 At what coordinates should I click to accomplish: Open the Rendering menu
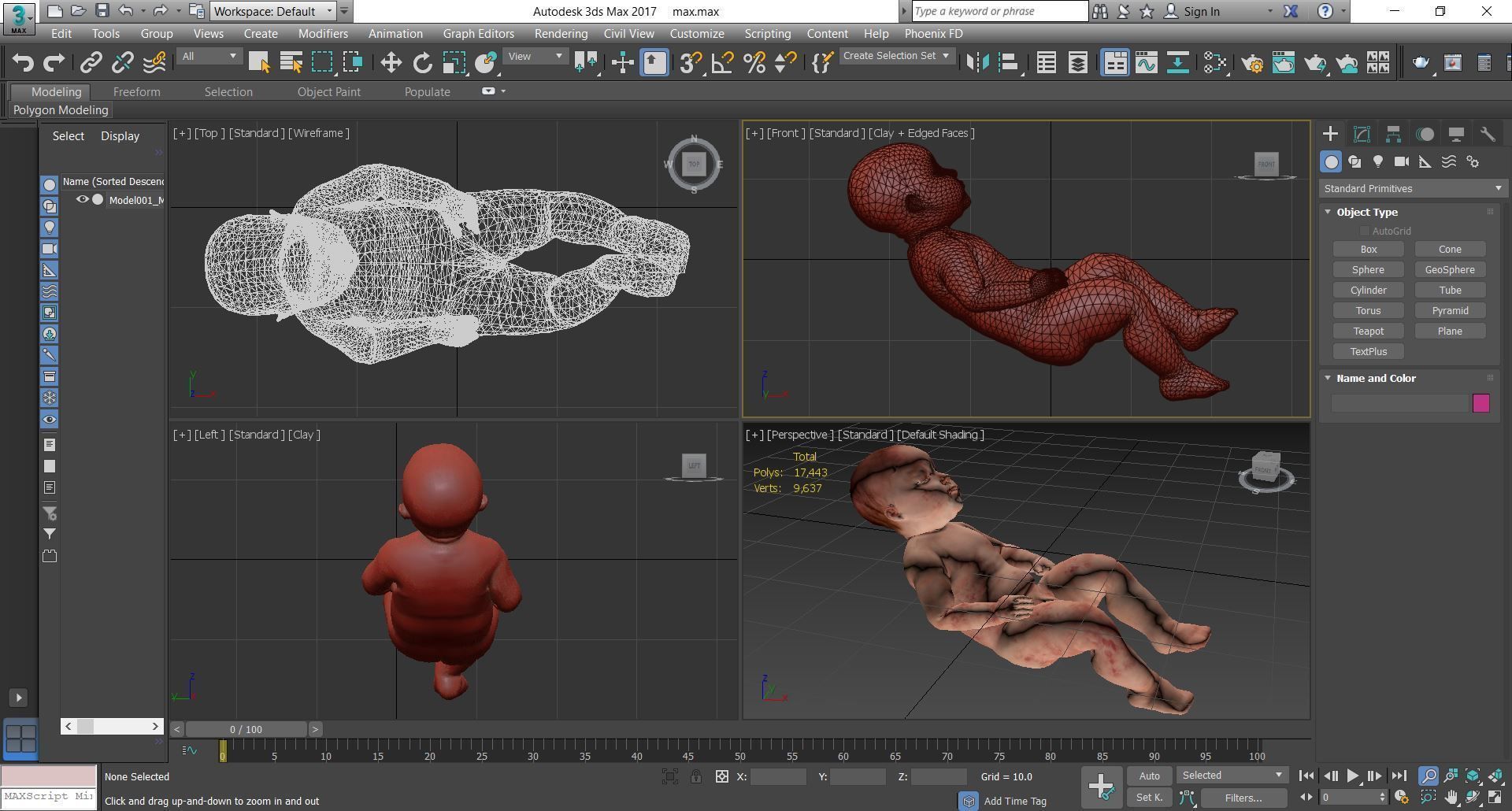tap(561, 34)
